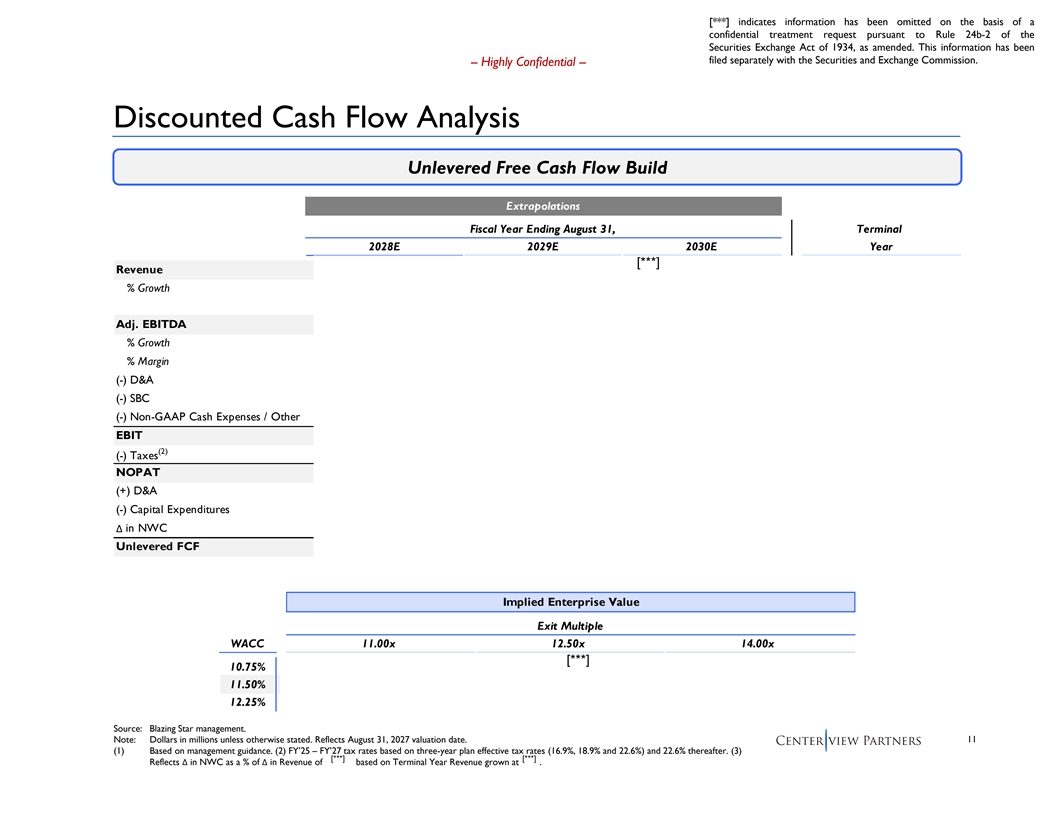Click the 14.00x exit multiple header

[758, 644]
